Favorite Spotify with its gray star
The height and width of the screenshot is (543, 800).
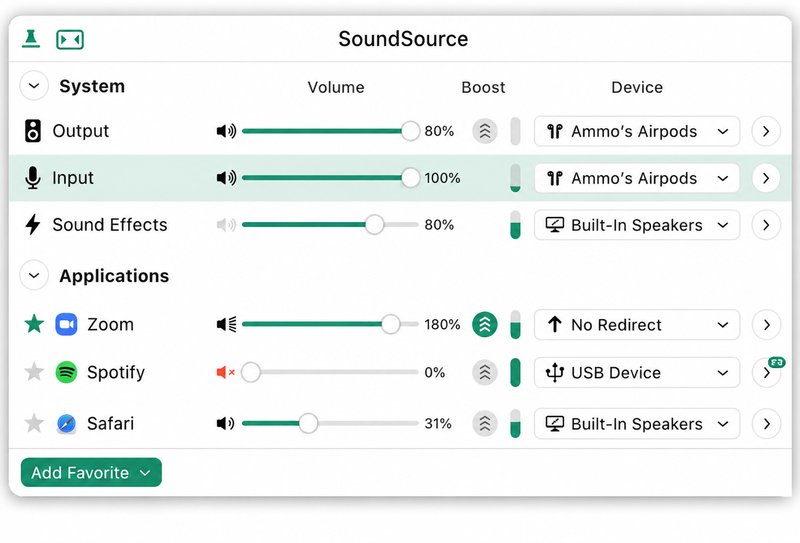point(34,372)
